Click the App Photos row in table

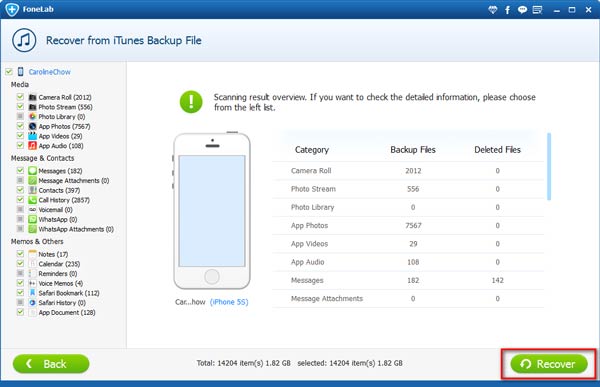(408, 225)
